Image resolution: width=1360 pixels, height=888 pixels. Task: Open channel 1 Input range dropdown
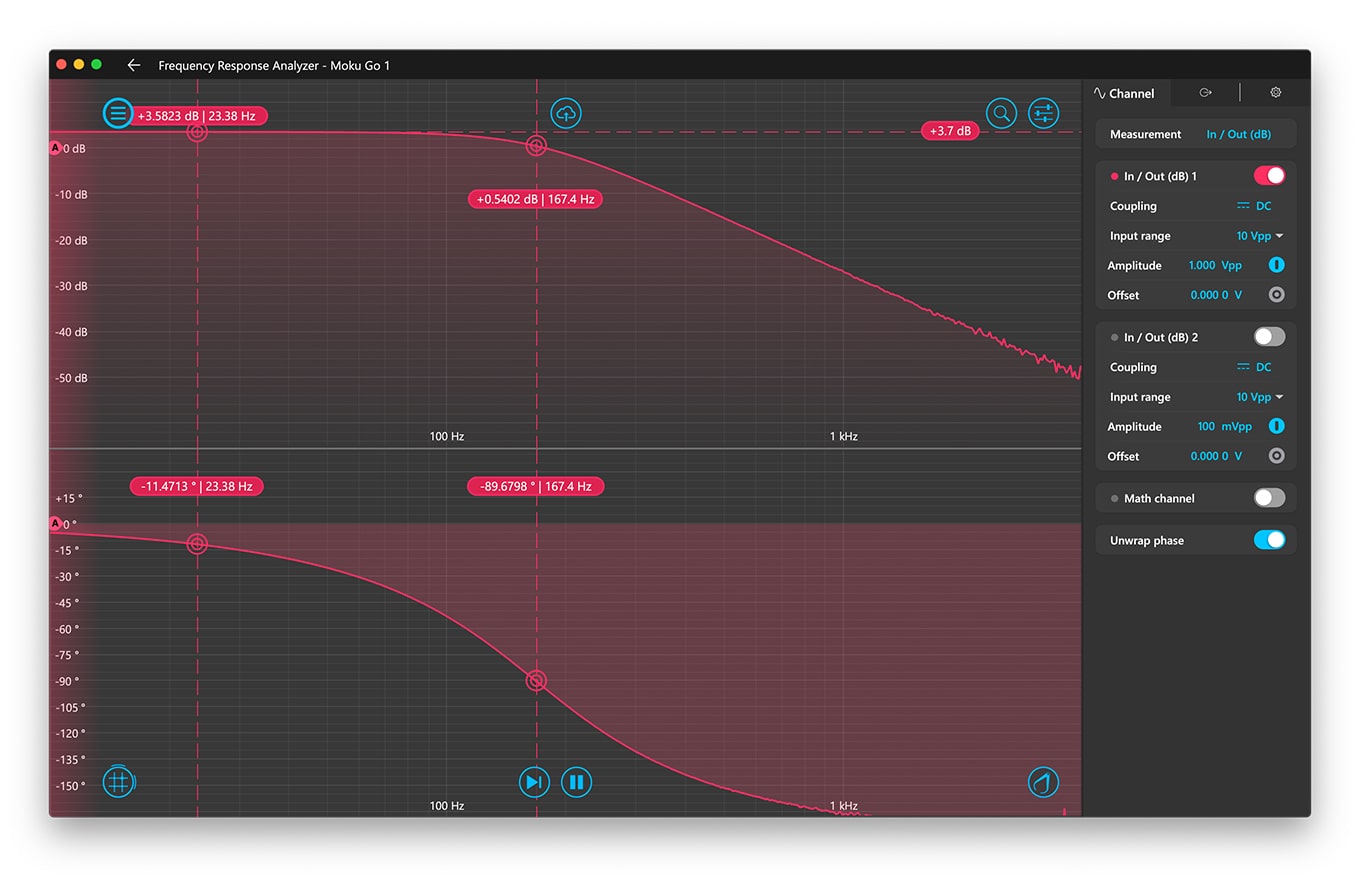coord(1259,236)
